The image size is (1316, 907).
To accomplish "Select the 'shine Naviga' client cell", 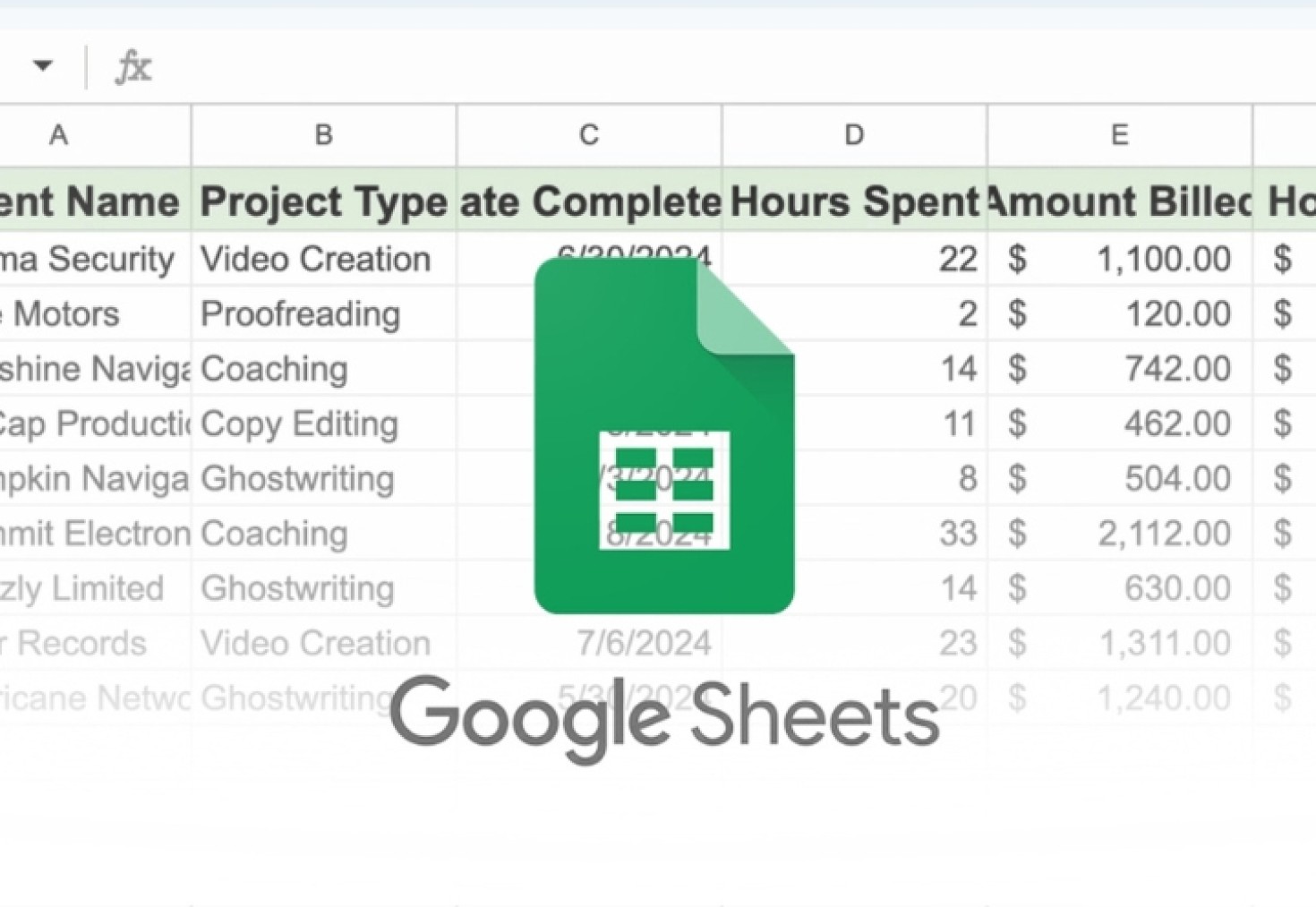I will point(95,368).
